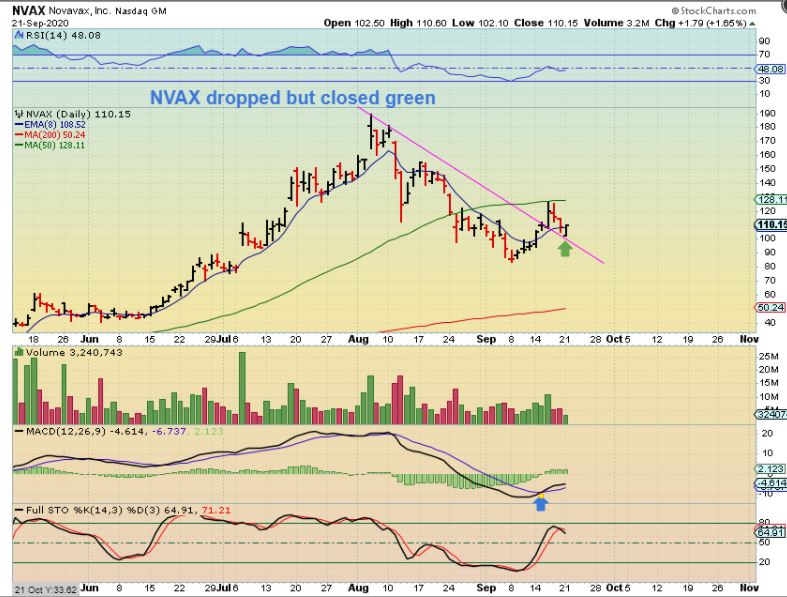Click the RSI indicator icon beside RSI(14)
The height and width of the screenshot is (597, 787).
[x=19, y=35]
